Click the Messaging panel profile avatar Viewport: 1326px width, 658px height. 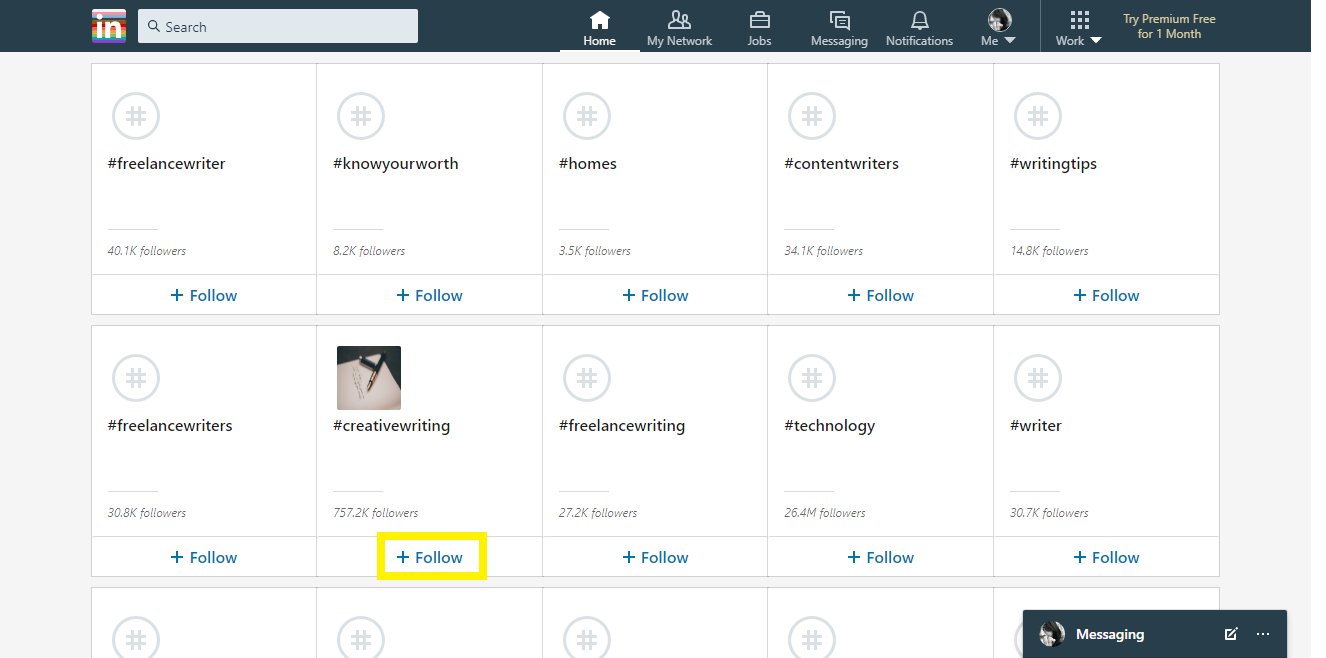point(1052,634)
